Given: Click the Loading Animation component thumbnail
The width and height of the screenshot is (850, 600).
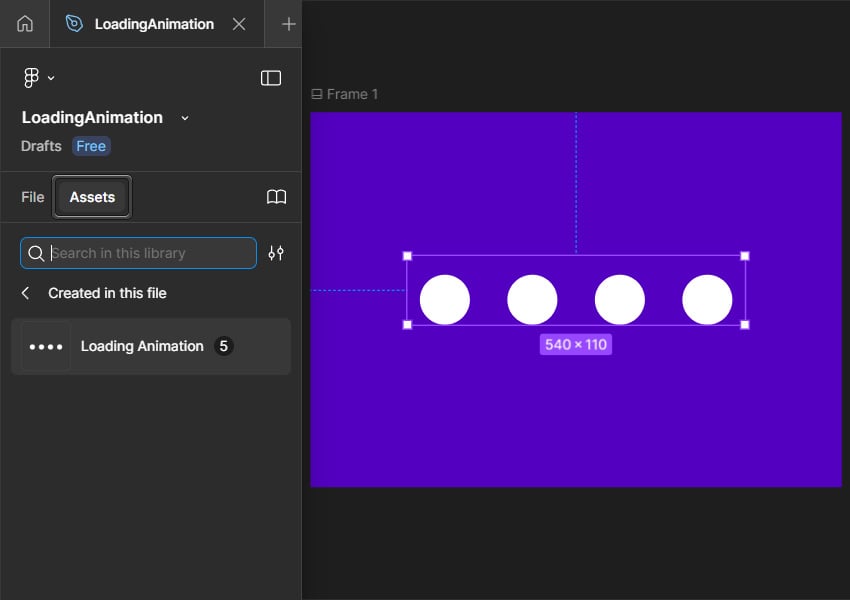Looking at the screenshot, I should pos(46,346).
